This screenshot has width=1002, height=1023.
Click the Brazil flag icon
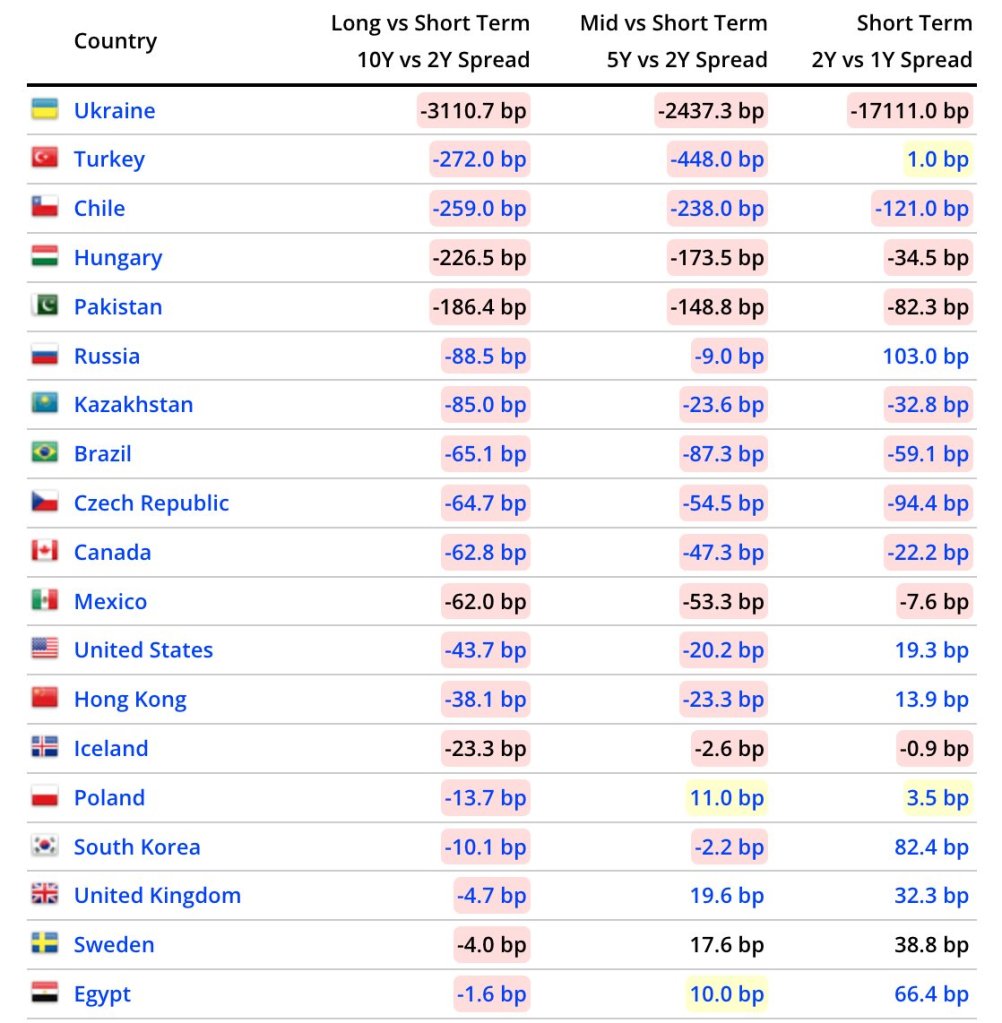tap(44, 453)
